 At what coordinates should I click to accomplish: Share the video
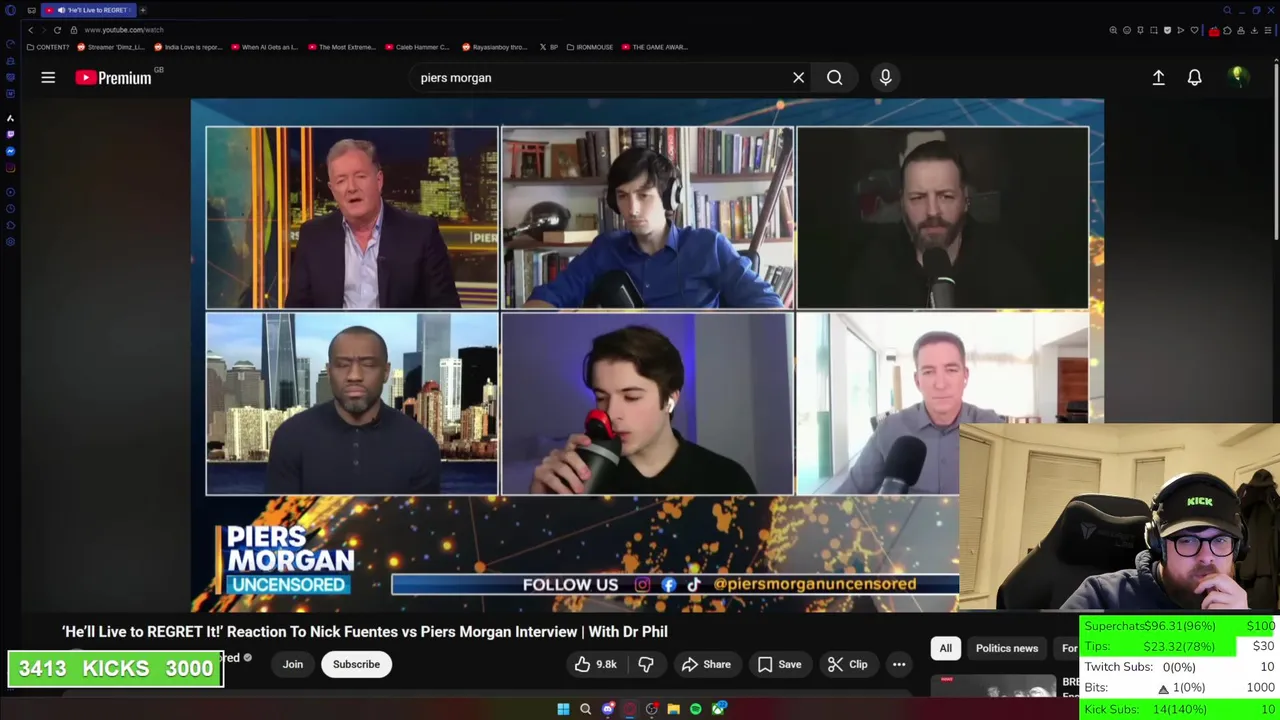coord(706,664)
